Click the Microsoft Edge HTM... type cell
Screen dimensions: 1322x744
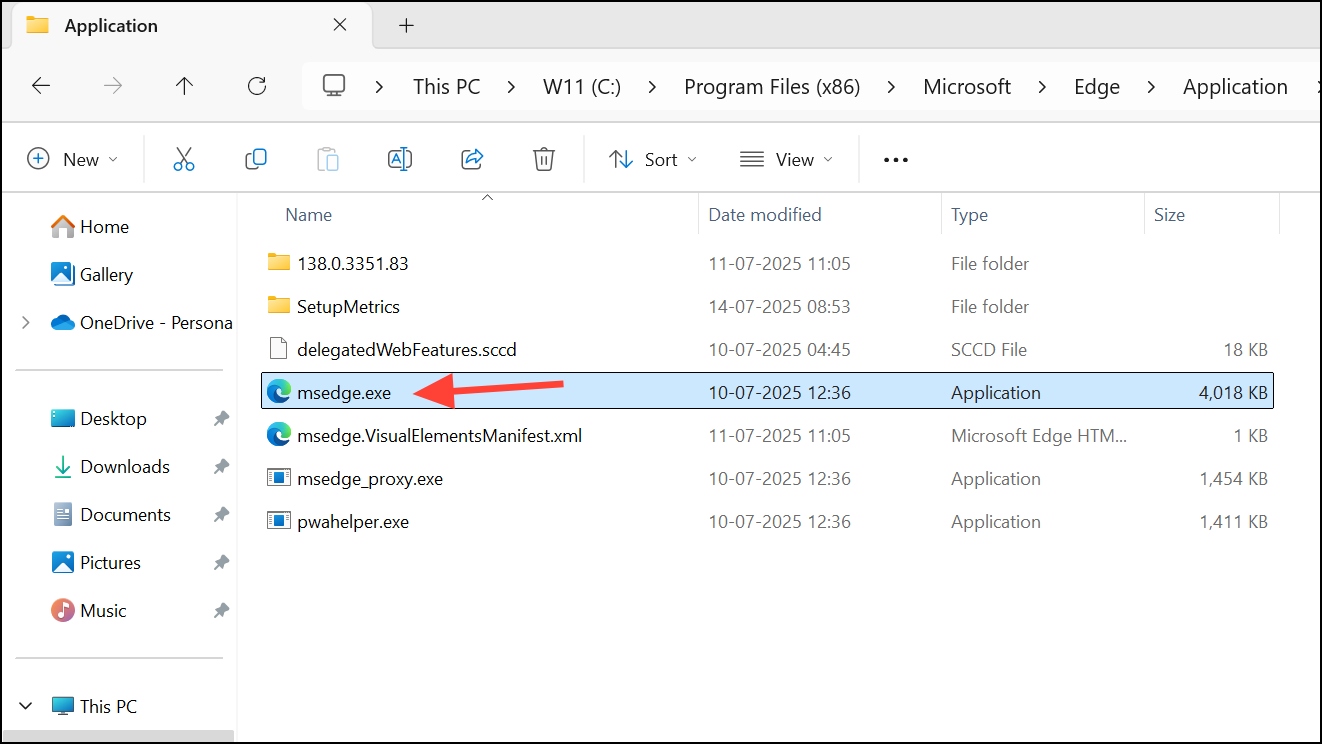pos(1039,436)
